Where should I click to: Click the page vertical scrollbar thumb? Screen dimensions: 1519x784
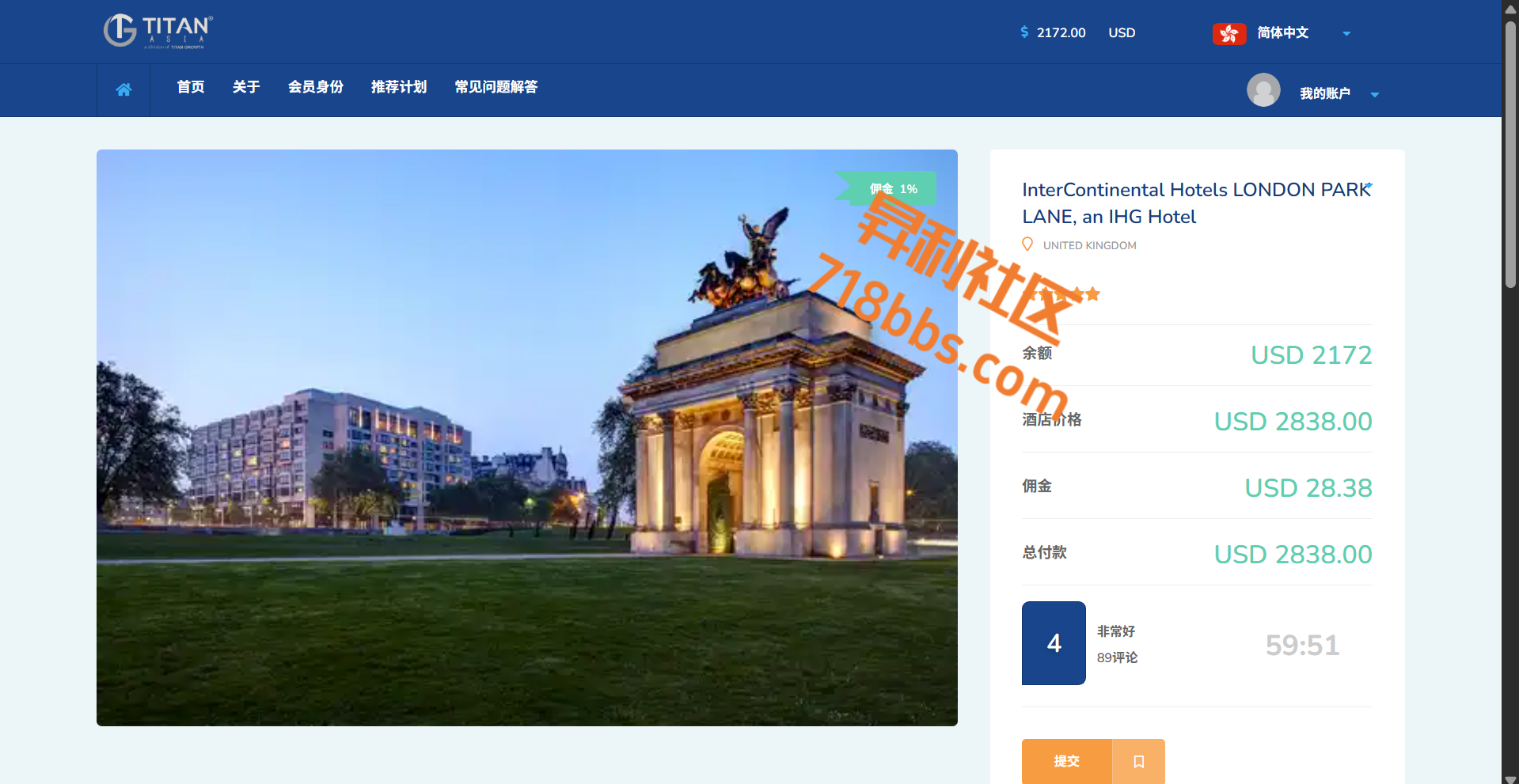click(x=1510, y=154)
